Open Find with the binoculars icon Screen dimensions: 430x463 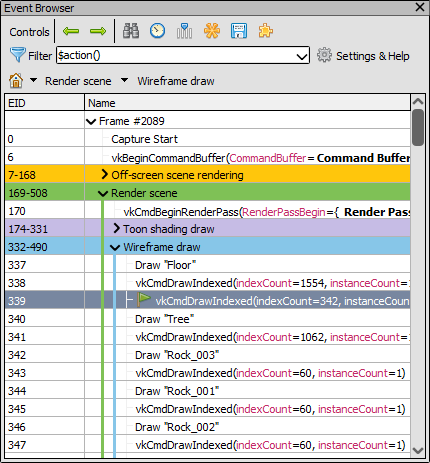[x=131, y=31]
